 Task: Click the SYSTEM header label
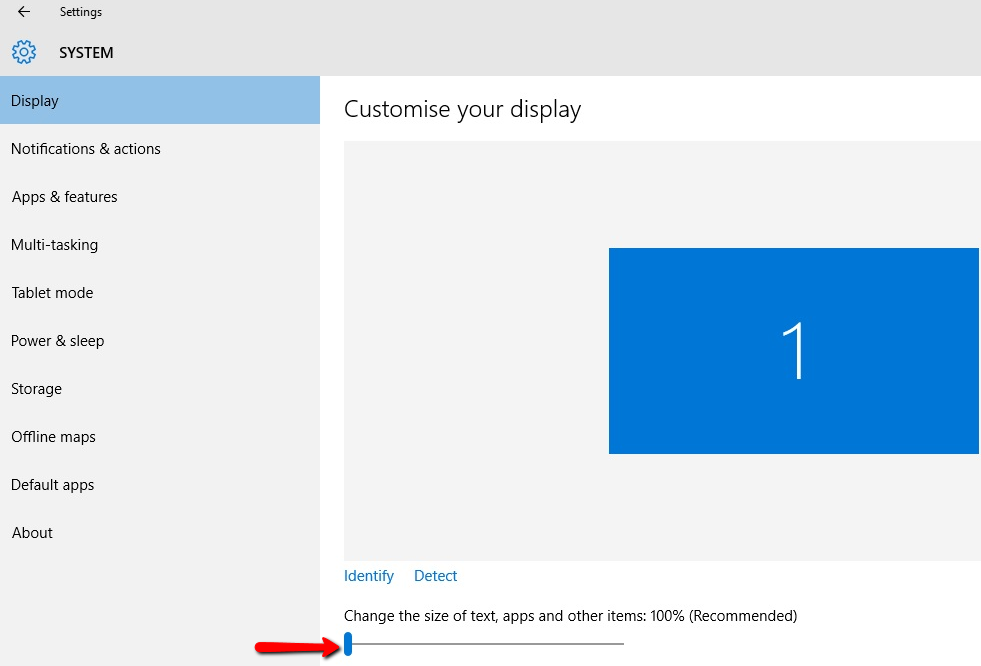point(86,53)
